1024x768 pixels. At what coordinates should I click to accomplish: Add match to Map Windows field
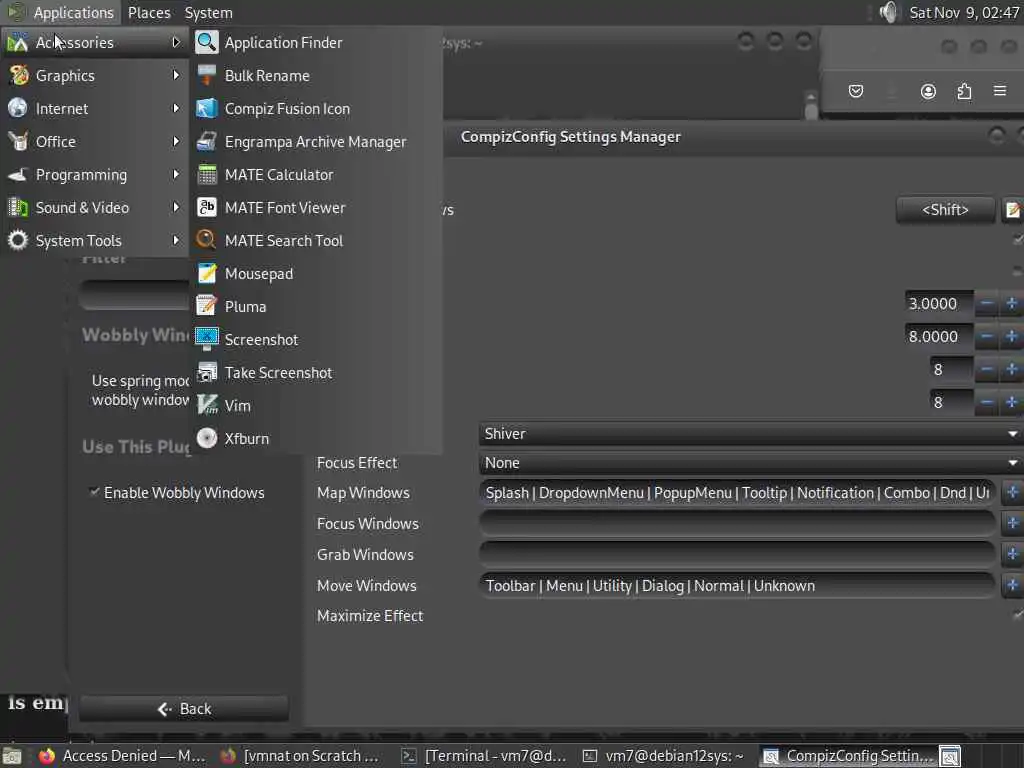(x=1012, y=492)
